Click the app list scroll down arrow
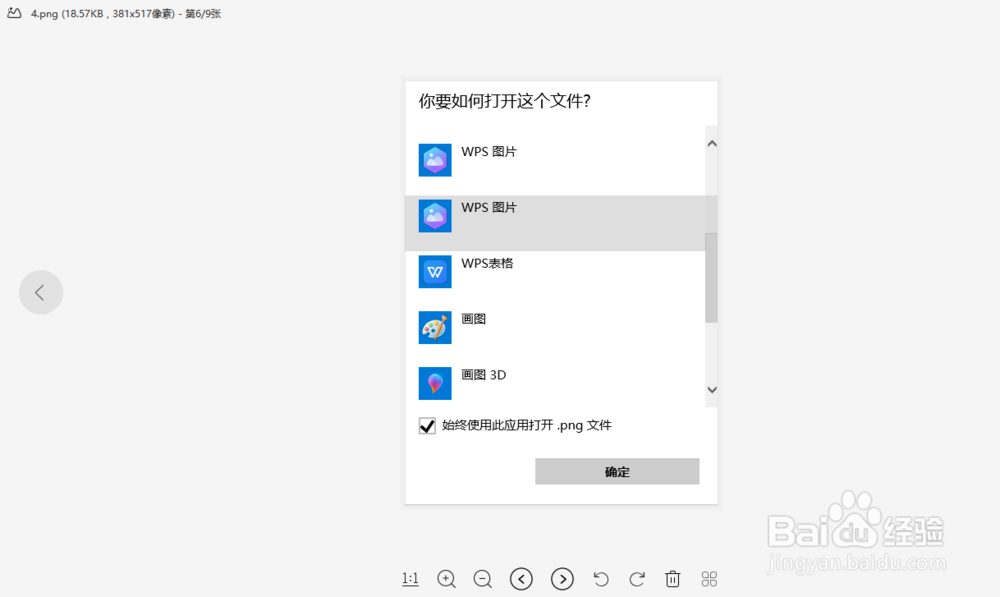The height and width of the screenshot is (597, 1000). [712, 390]
